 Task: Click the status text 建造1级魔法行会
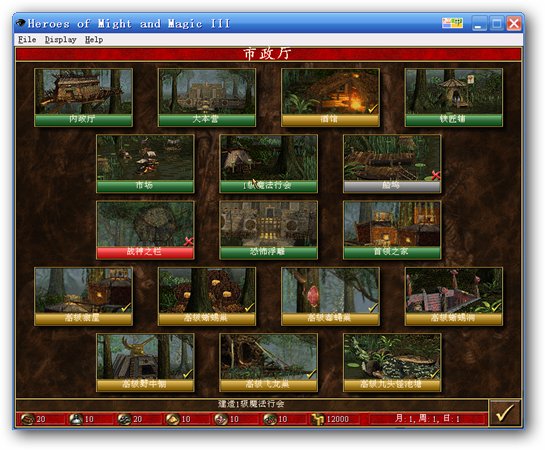click(251, 404)
